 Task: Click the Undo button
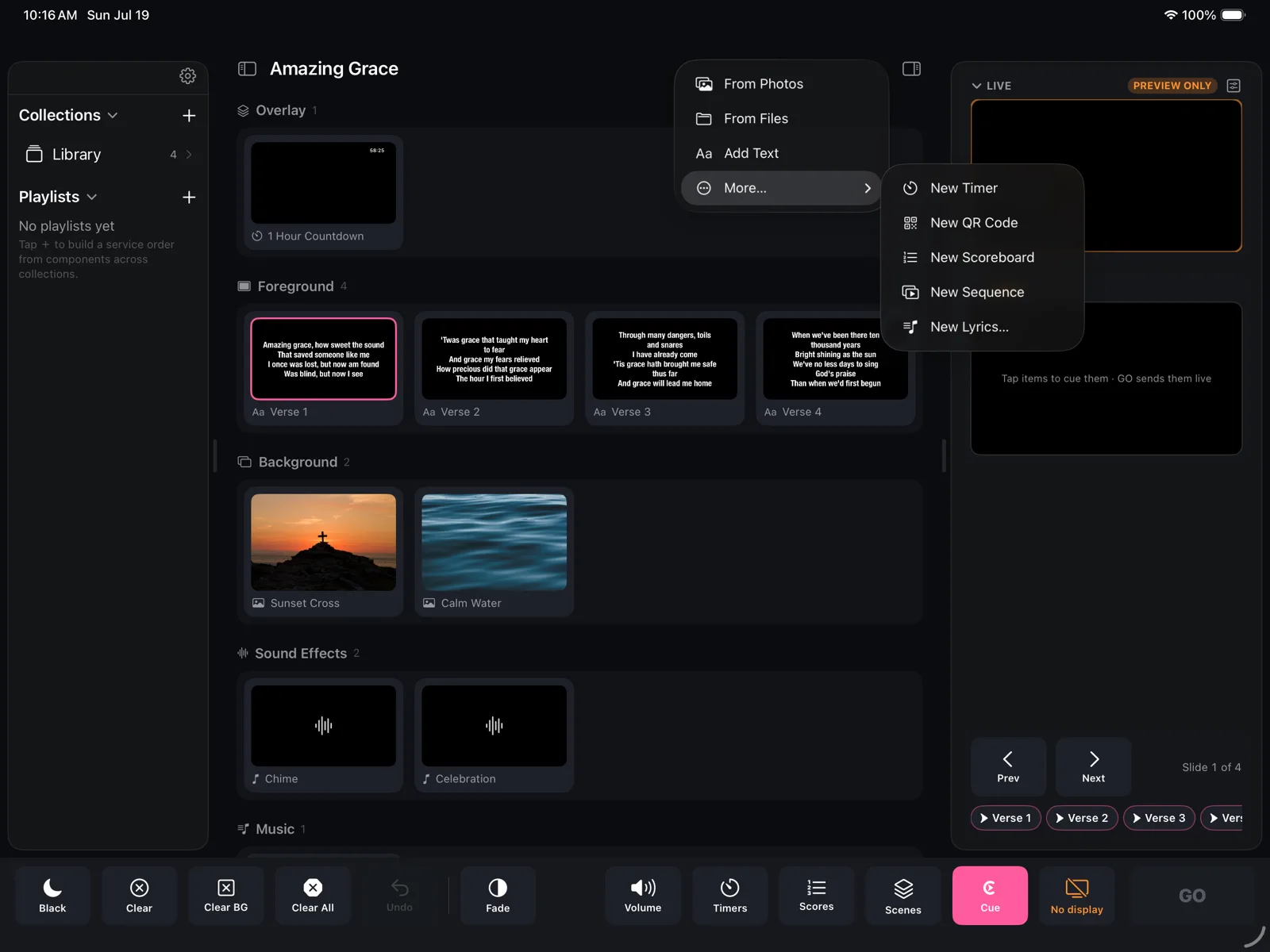click(399, 896)
